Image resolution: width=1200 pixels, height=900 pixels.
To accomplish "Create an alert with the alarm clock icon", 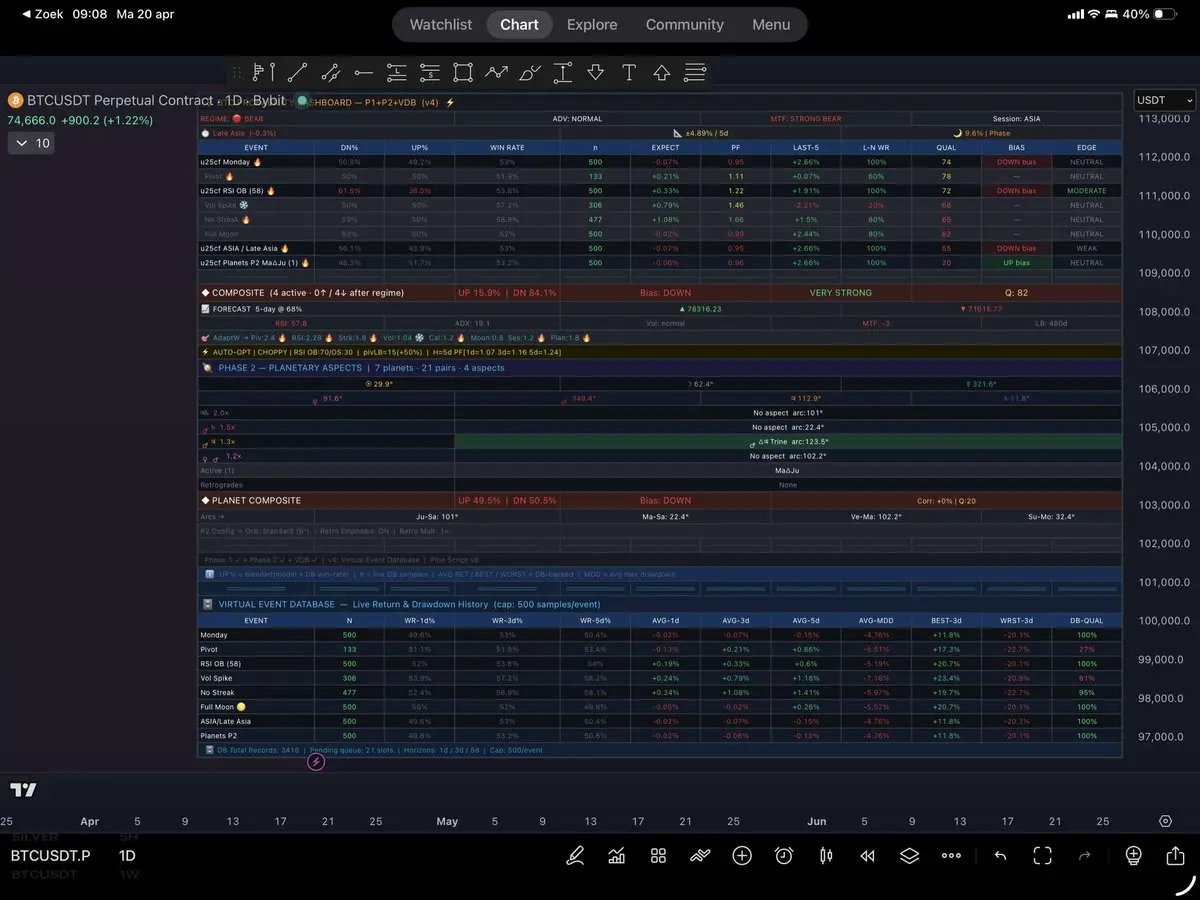I will (784, 856).
